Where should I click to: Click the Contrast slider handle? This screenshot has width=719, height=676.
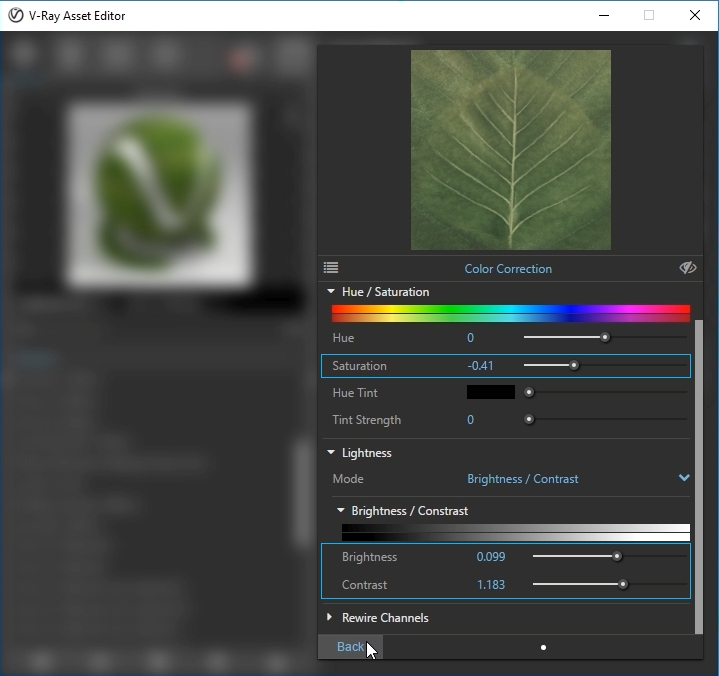[623, 585]
